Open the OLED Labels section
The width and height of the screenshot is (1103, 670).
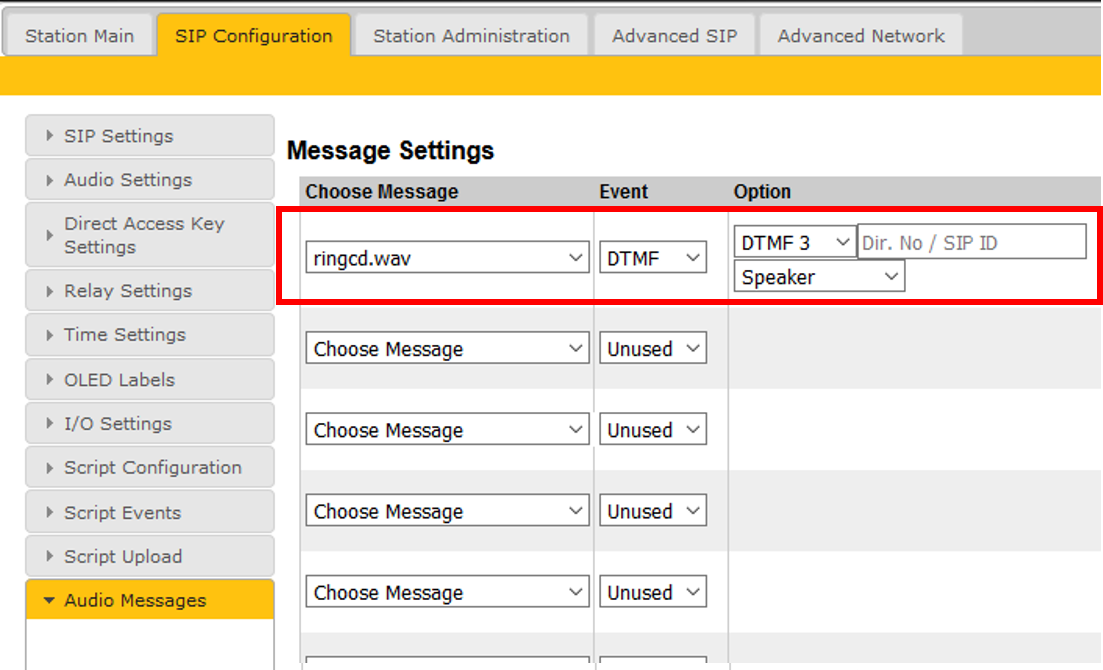149,380
